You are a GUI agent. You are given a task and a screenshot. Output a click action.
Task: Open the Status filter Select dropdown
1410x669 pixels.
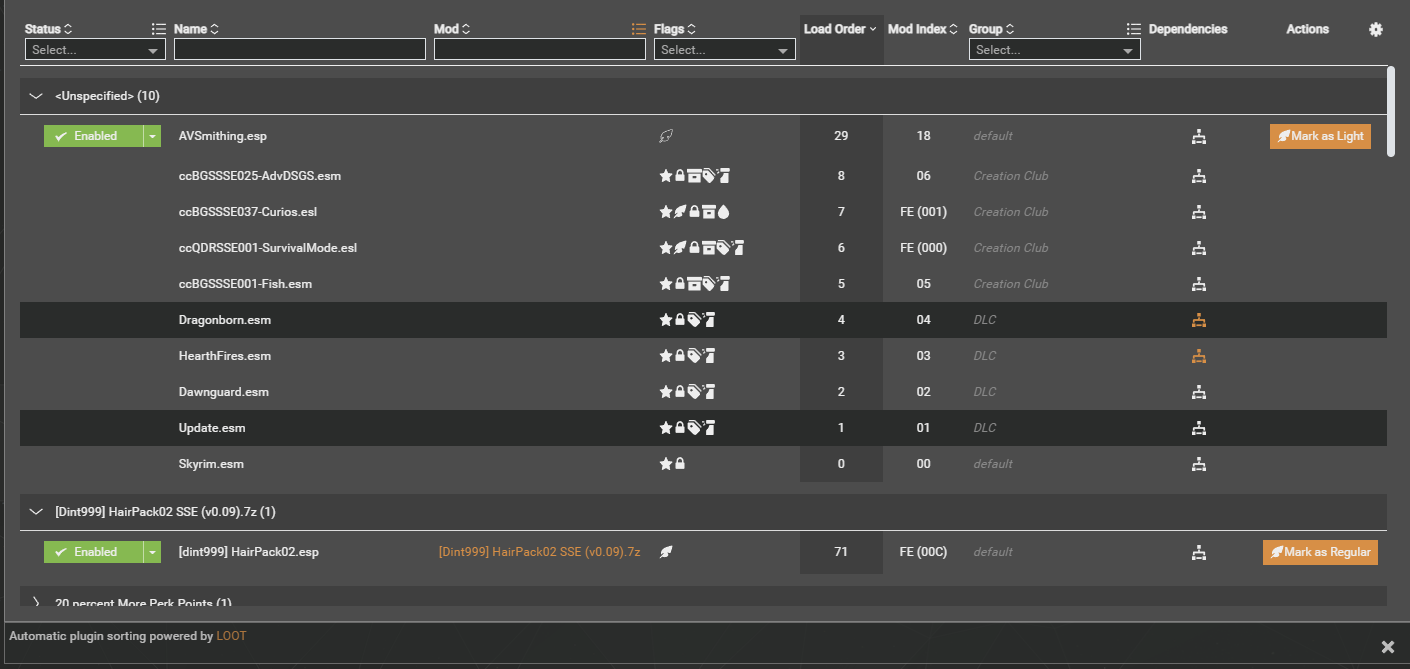pos(95,49)
